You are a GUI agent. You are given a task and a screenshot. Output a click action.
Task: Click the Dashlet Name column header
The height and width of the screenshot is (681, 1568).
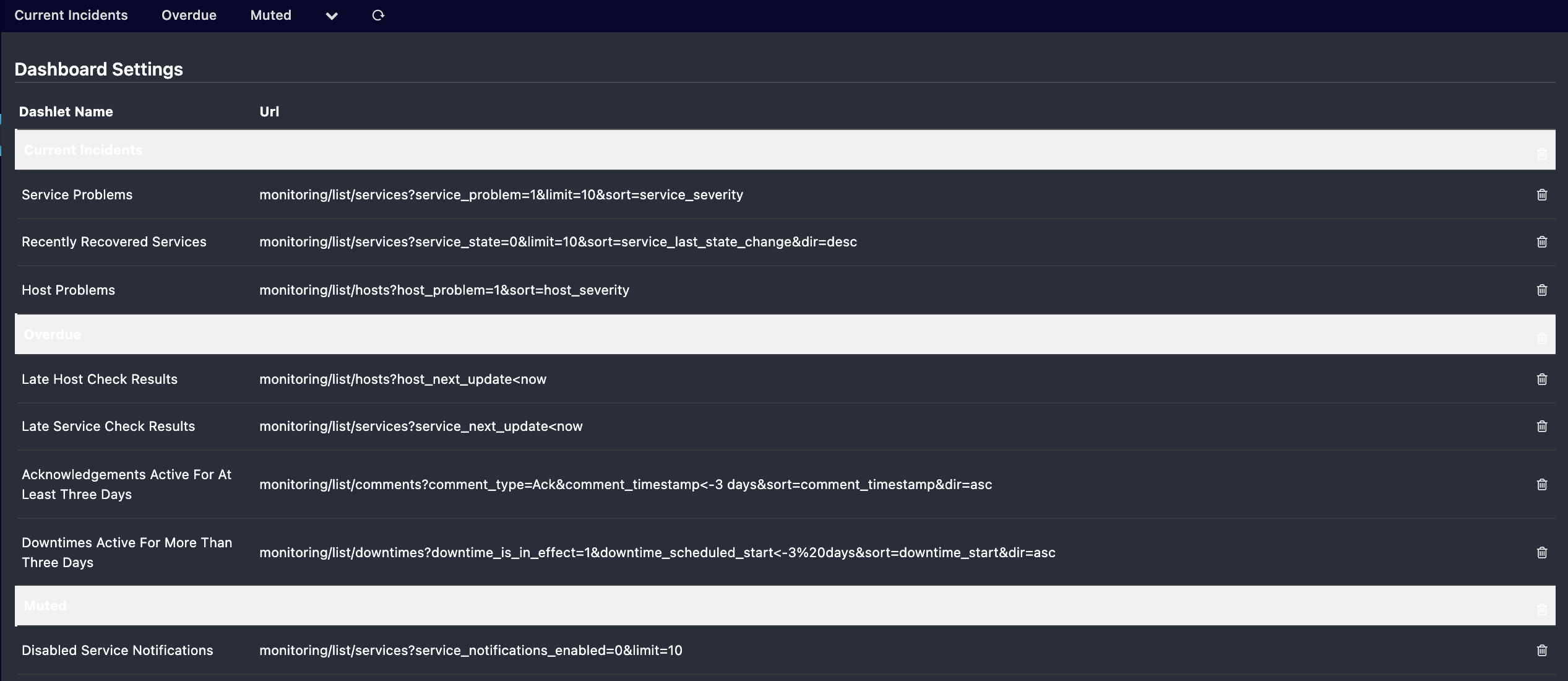coord(66,111)
